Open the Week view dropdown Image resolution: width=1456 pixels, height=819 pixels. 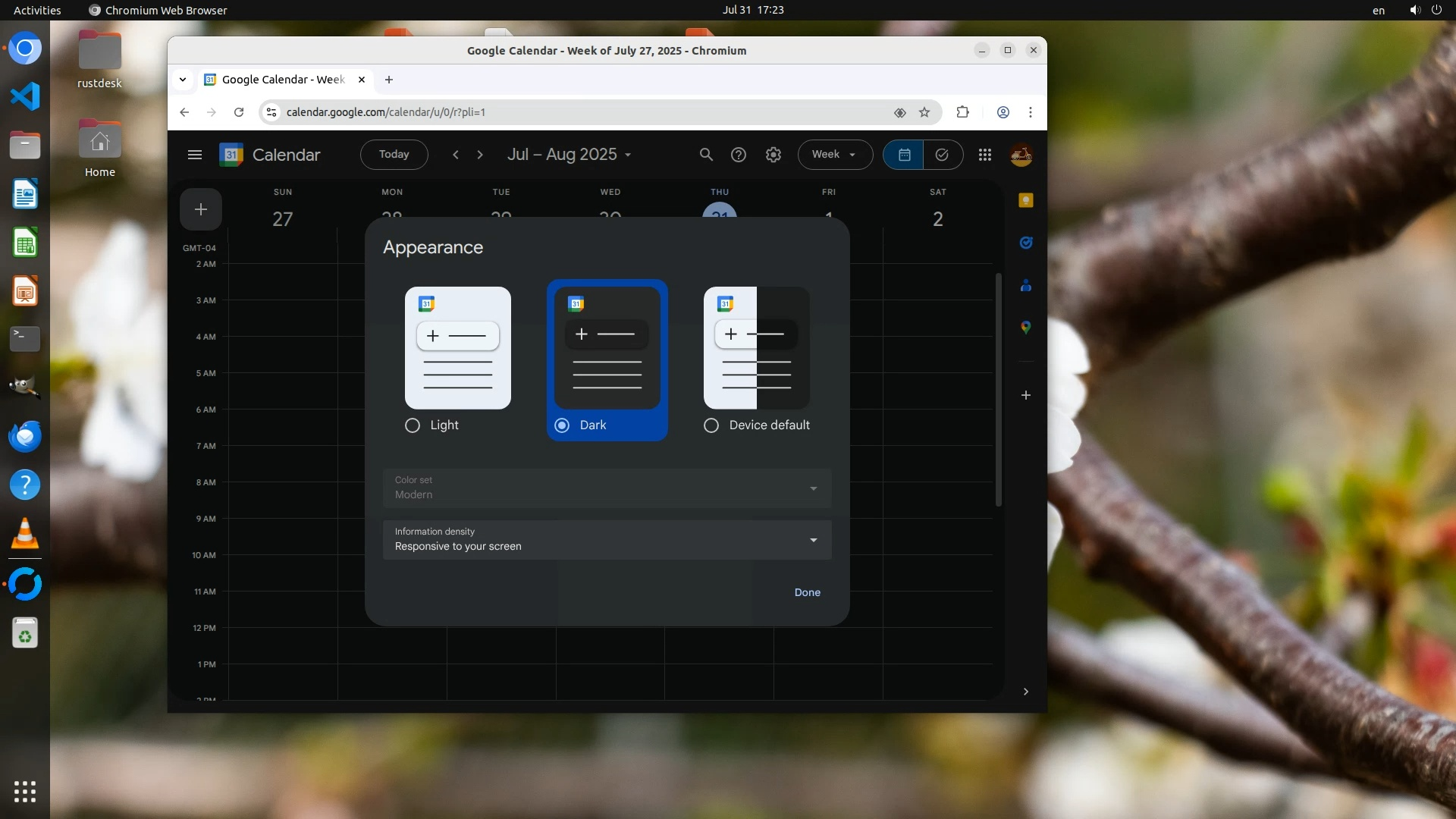click(834, 155)
